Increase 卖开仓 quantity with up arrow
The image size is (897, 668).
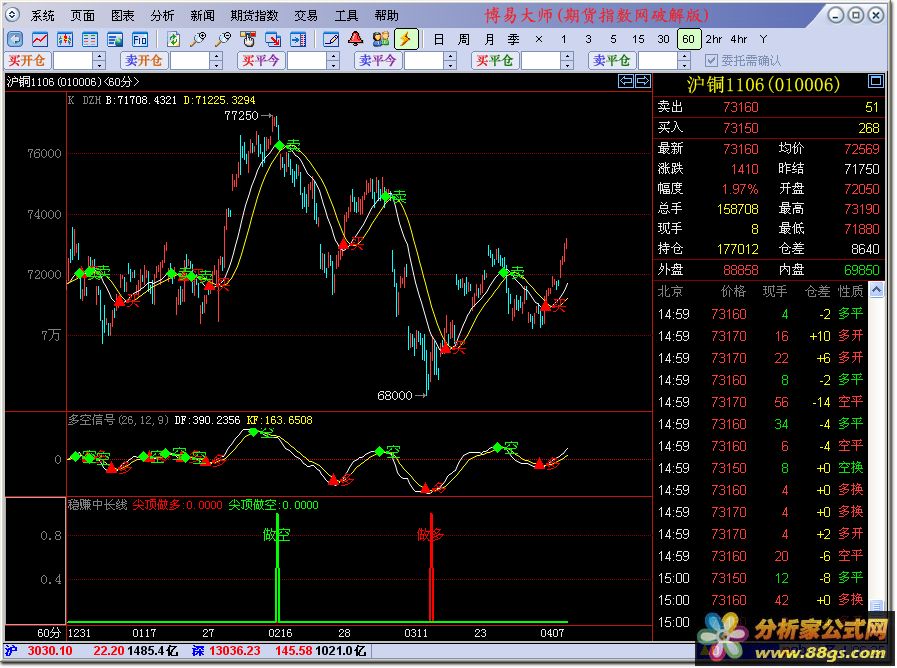tap(217, 56)
